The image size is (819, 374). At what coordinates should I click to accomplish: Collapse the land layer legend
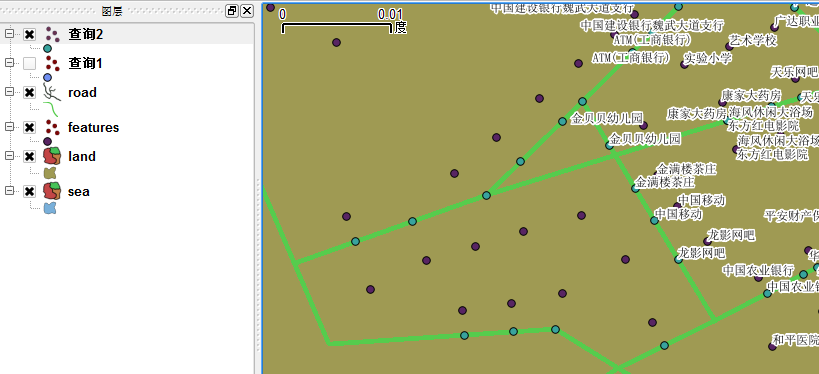pyautogui.click(x=9, y=156)
